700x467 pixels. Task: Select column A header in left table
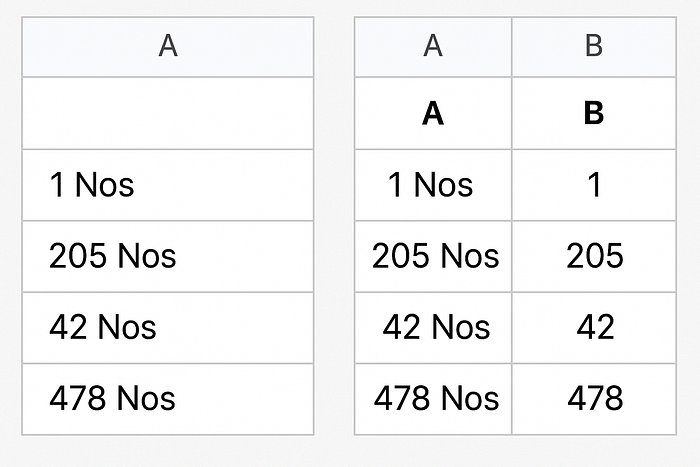(x=168, y=47)
